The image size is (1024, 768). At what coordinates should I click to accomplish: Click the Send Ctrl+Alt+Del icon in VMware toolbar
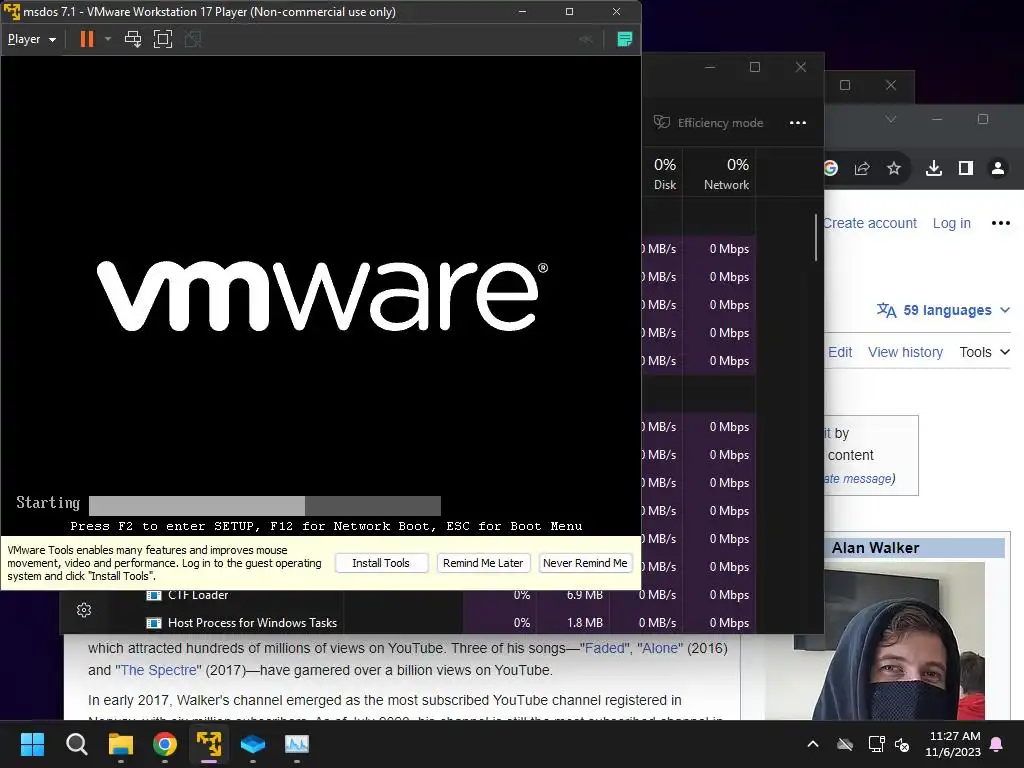pos(133,39)
